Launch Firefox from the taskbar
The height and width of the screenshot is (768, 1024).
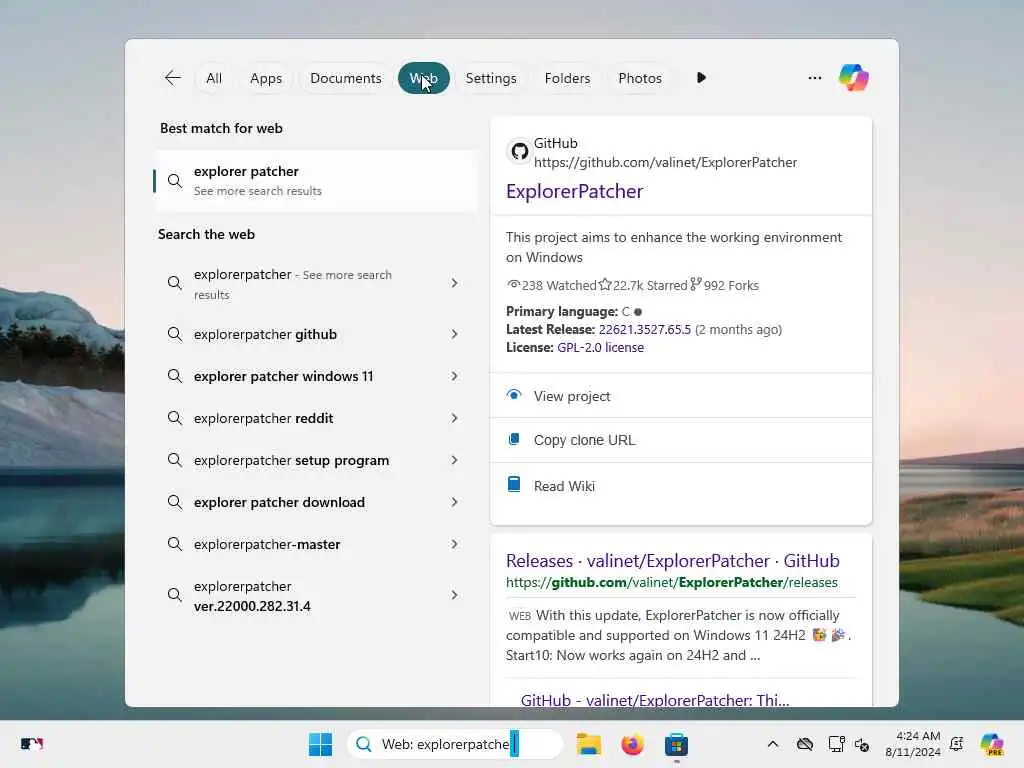632,744
